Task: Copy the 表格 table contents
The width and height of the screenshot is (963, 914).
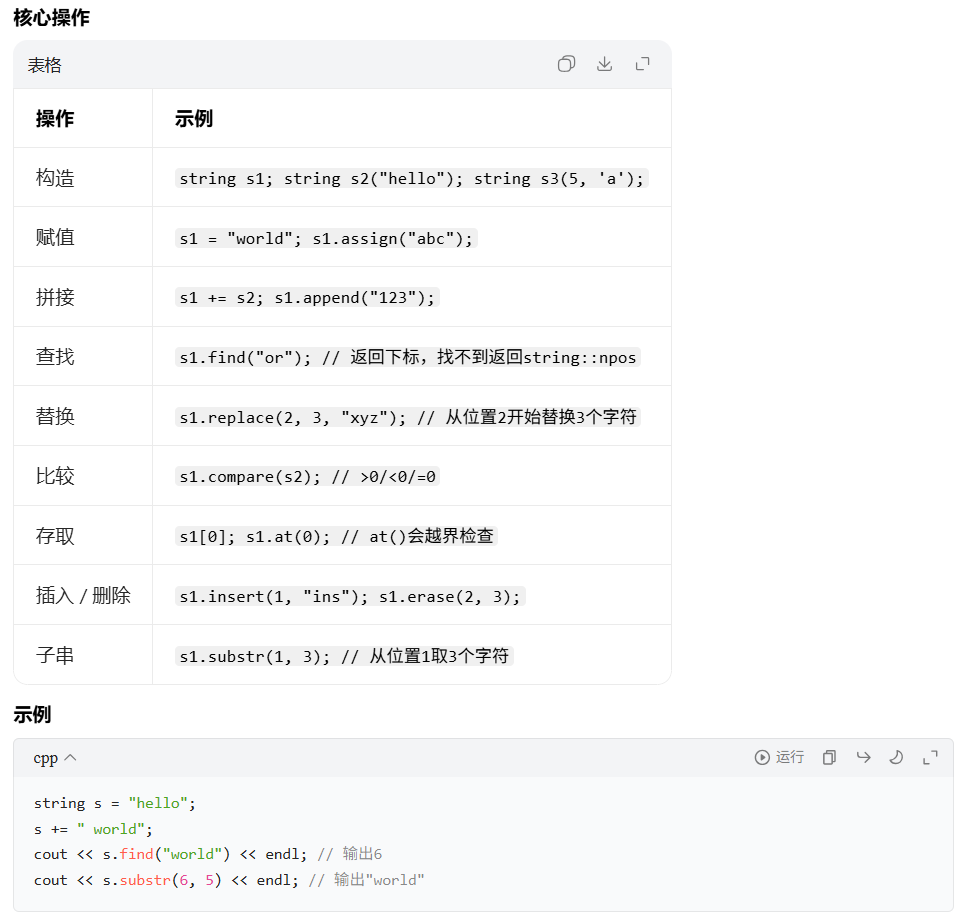Action: (566, 64)
